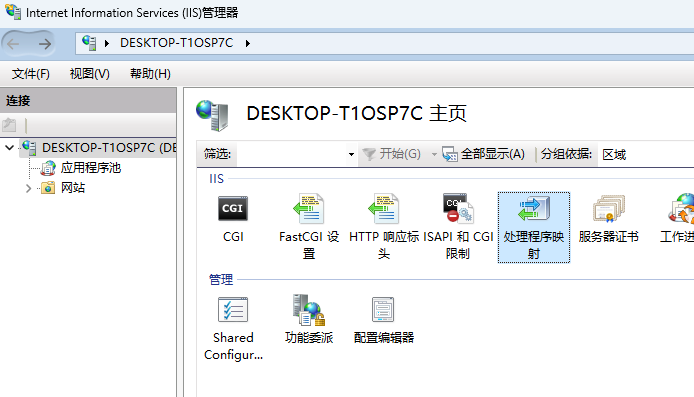Select 处理程序映射 feature icon
The image size is (694, 397).
point(534,227)
